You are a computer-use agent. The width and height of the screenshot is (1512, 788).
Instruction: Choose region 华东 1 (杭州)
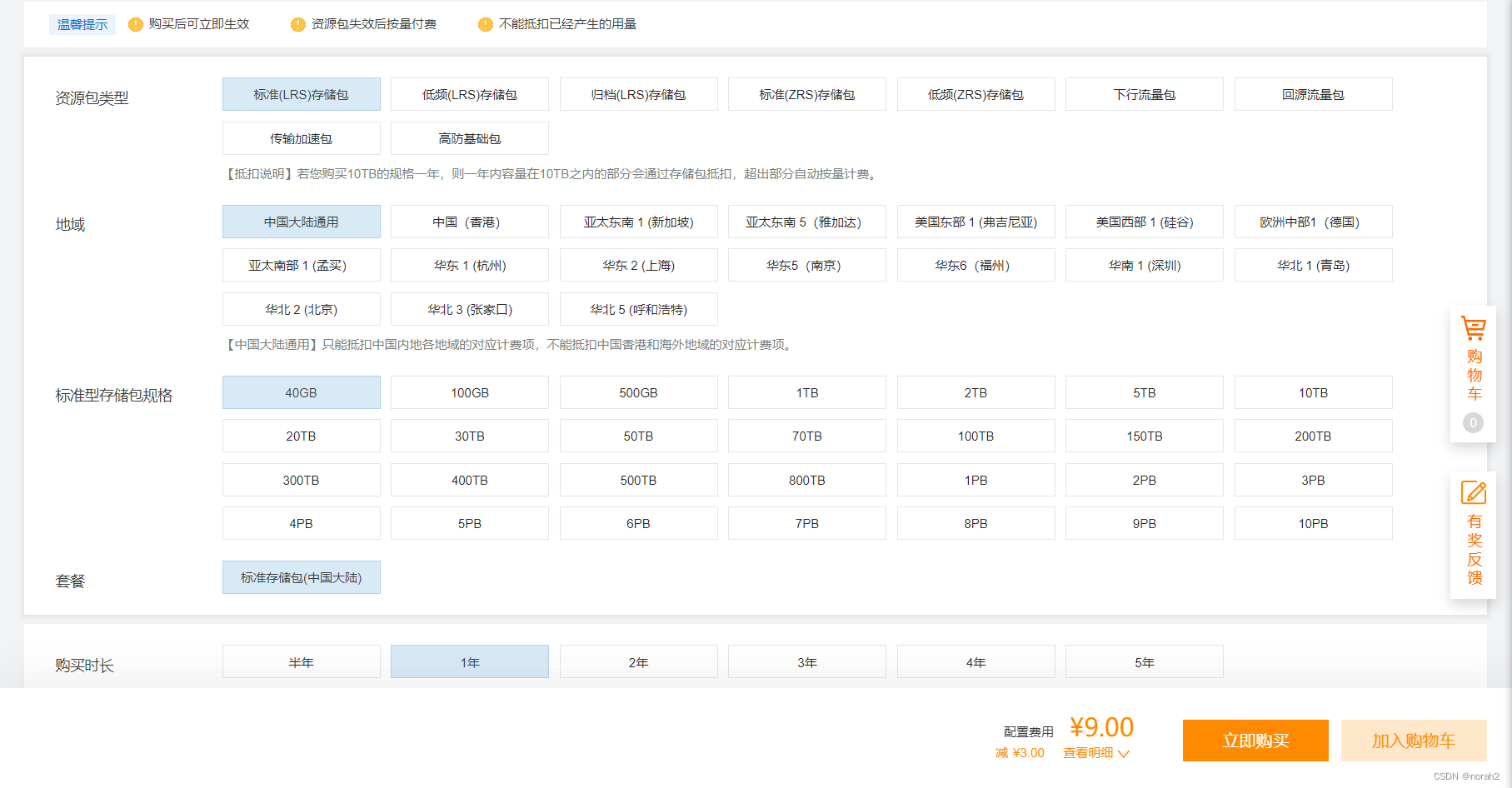pos(470,265)
